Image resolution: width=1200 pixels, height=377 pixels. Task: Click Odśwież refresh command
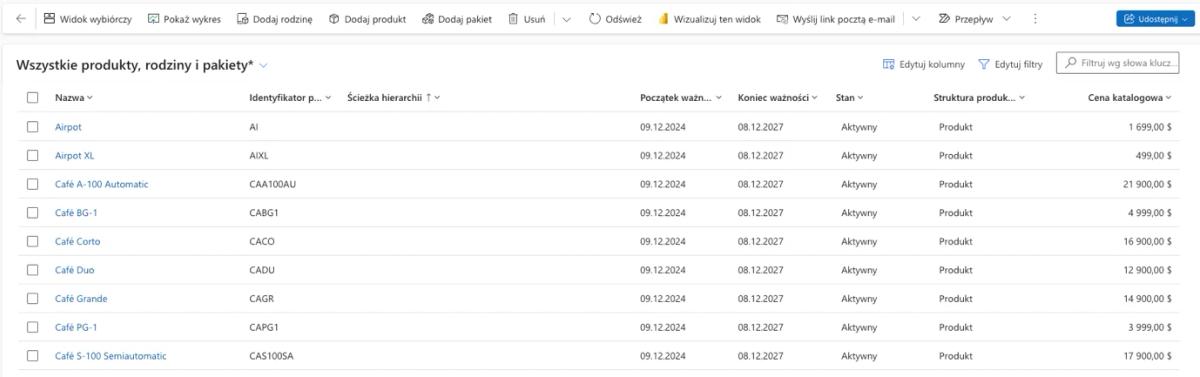[x=616, y=19]
